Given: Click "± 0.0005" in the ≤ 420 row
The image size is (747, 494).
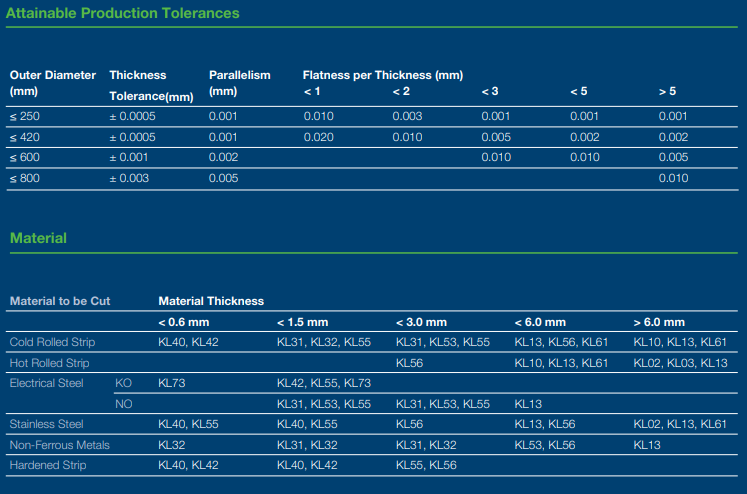Looking at the screenshot, I should pyautogui.click(x=132, y=137).
